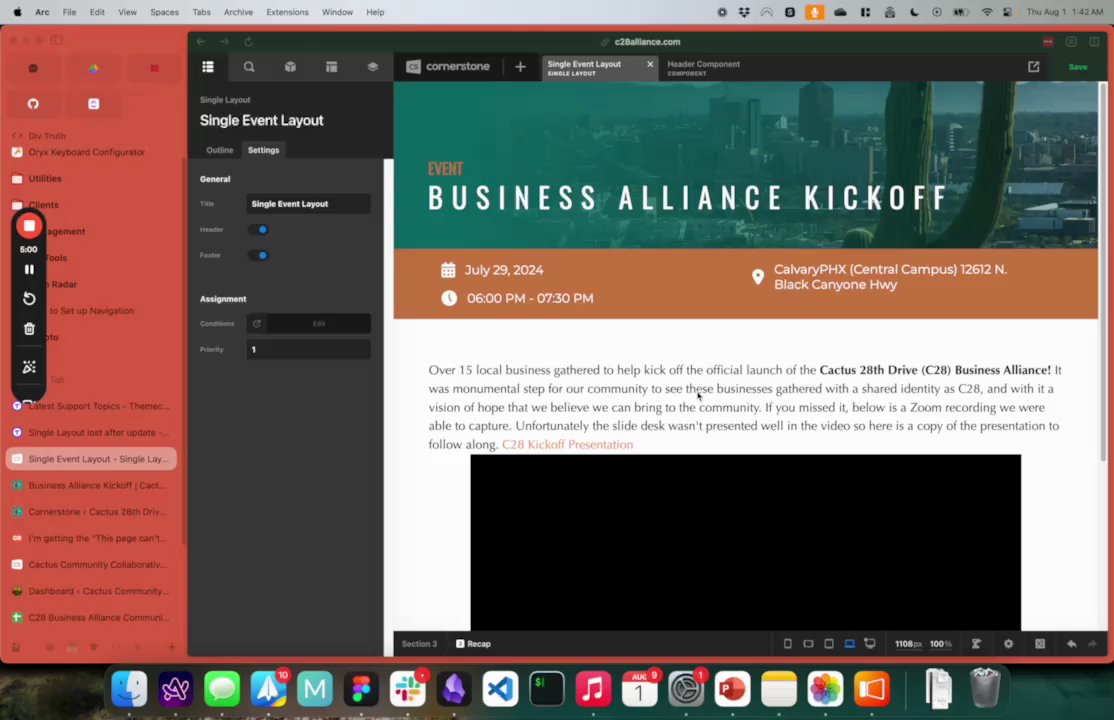Click the c28alliance.com address bar
This screenshot has height=720, width=1114.
pos(647,42)
